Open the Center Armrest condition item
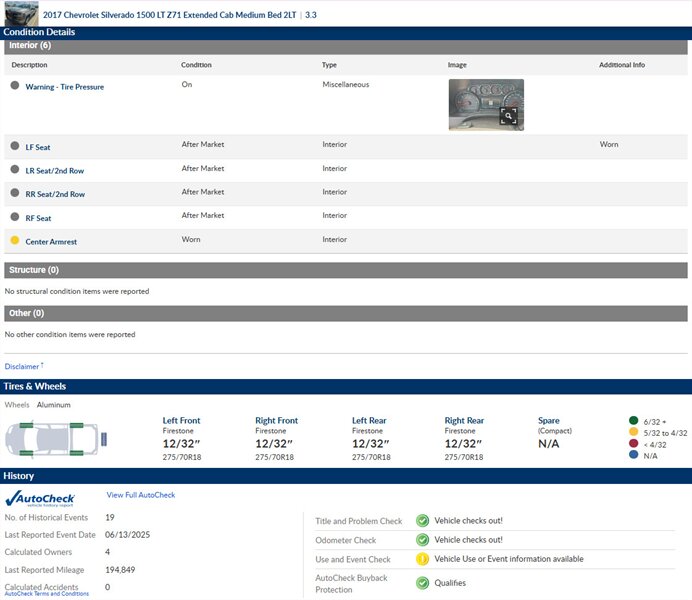This screenshot has height=600, width=692. 51,242
